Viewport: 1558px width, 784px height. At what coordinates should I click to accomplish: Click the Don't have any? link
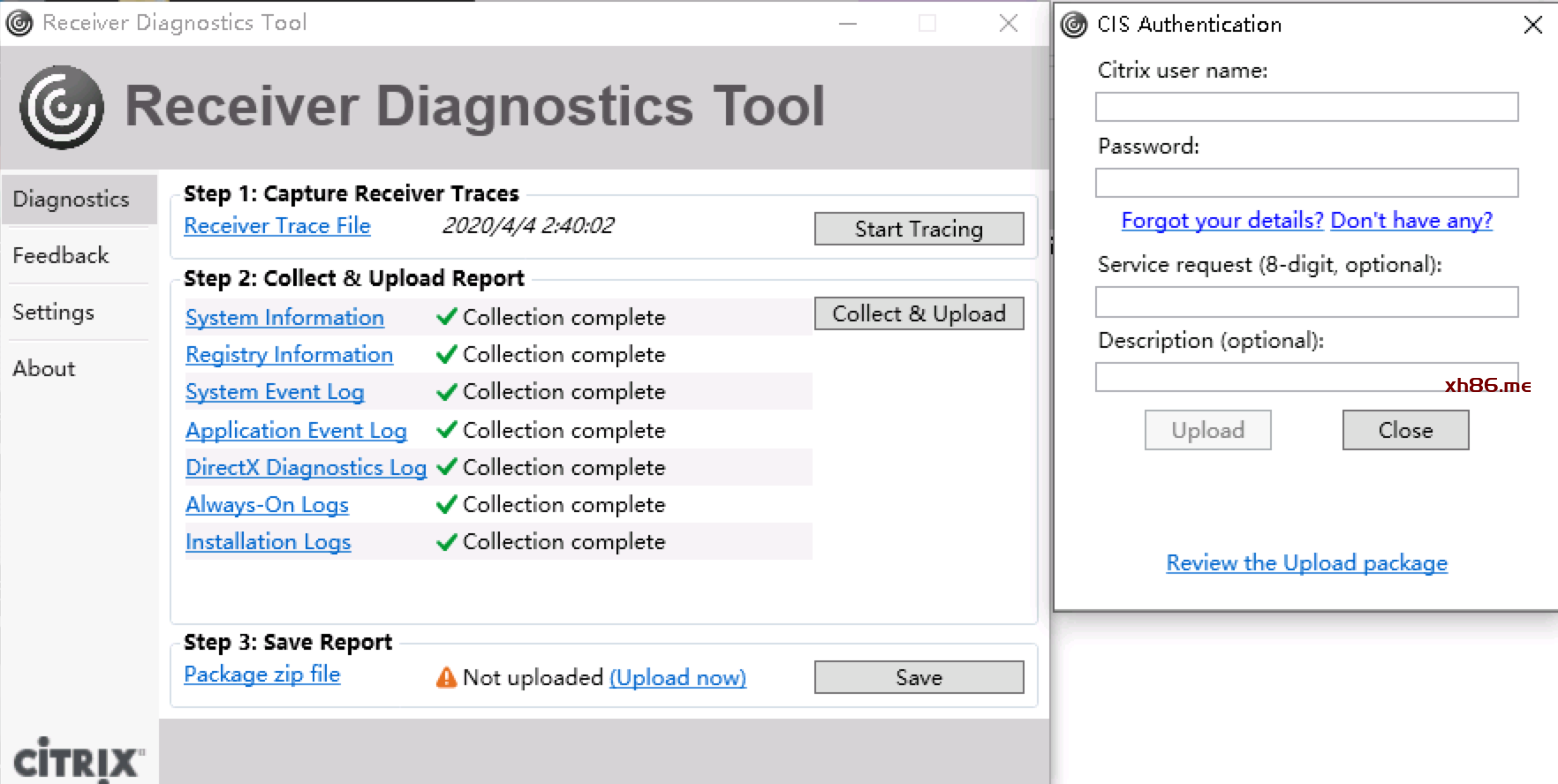click(1411, 221)
